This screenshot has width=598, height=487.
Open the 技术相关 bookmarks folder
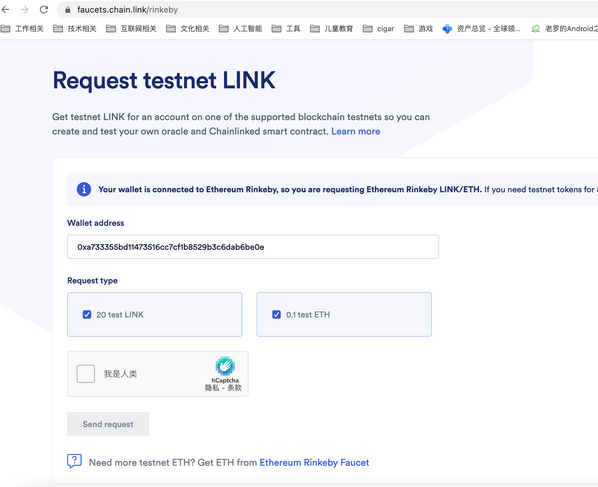tap(75, 29)
